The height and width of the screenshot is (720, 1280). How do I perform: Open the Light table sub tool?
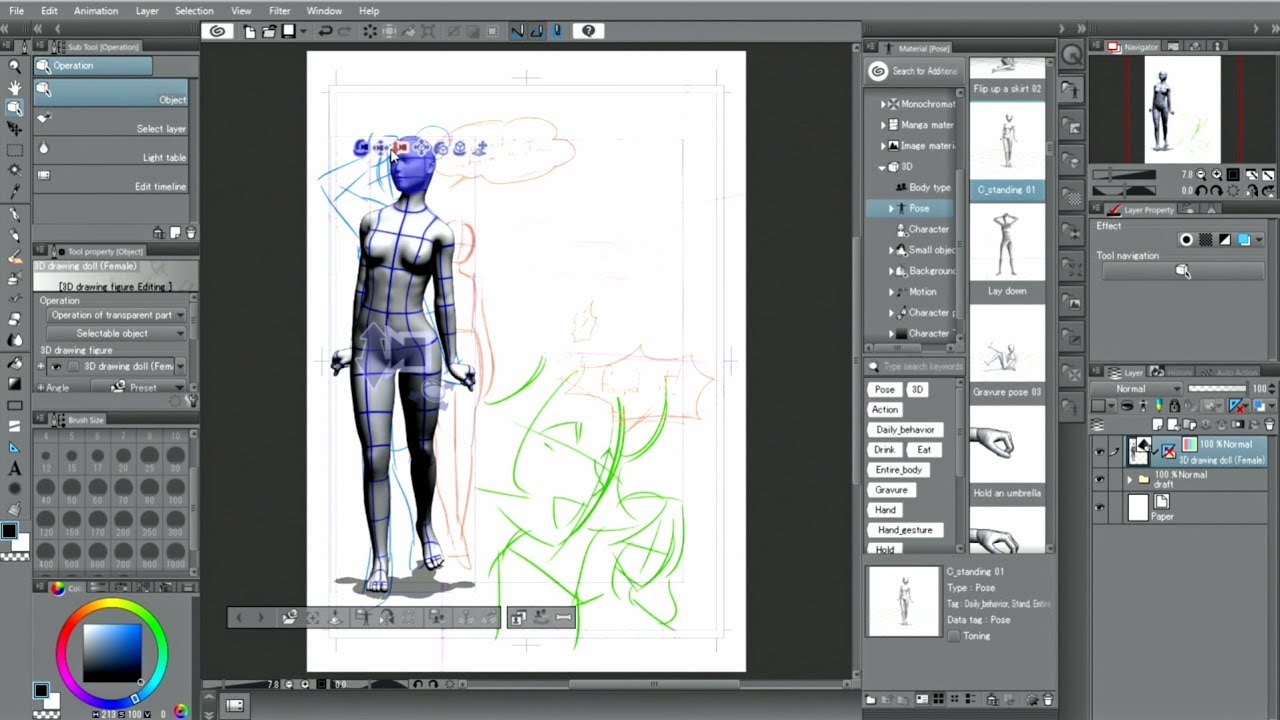pyautogui.click(x=110, y=150)
